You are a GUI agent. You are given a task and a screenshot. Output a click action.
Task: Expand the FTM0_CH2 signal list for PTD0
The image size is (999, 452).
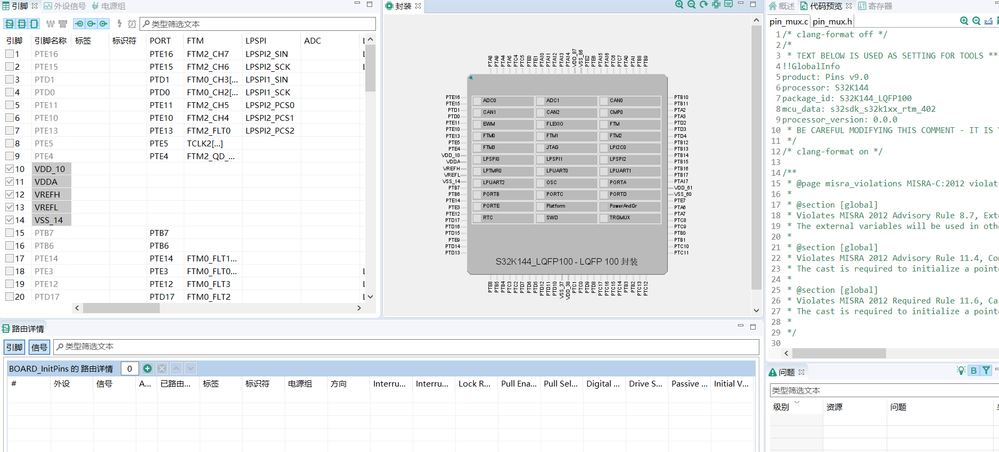pos(212,92)
